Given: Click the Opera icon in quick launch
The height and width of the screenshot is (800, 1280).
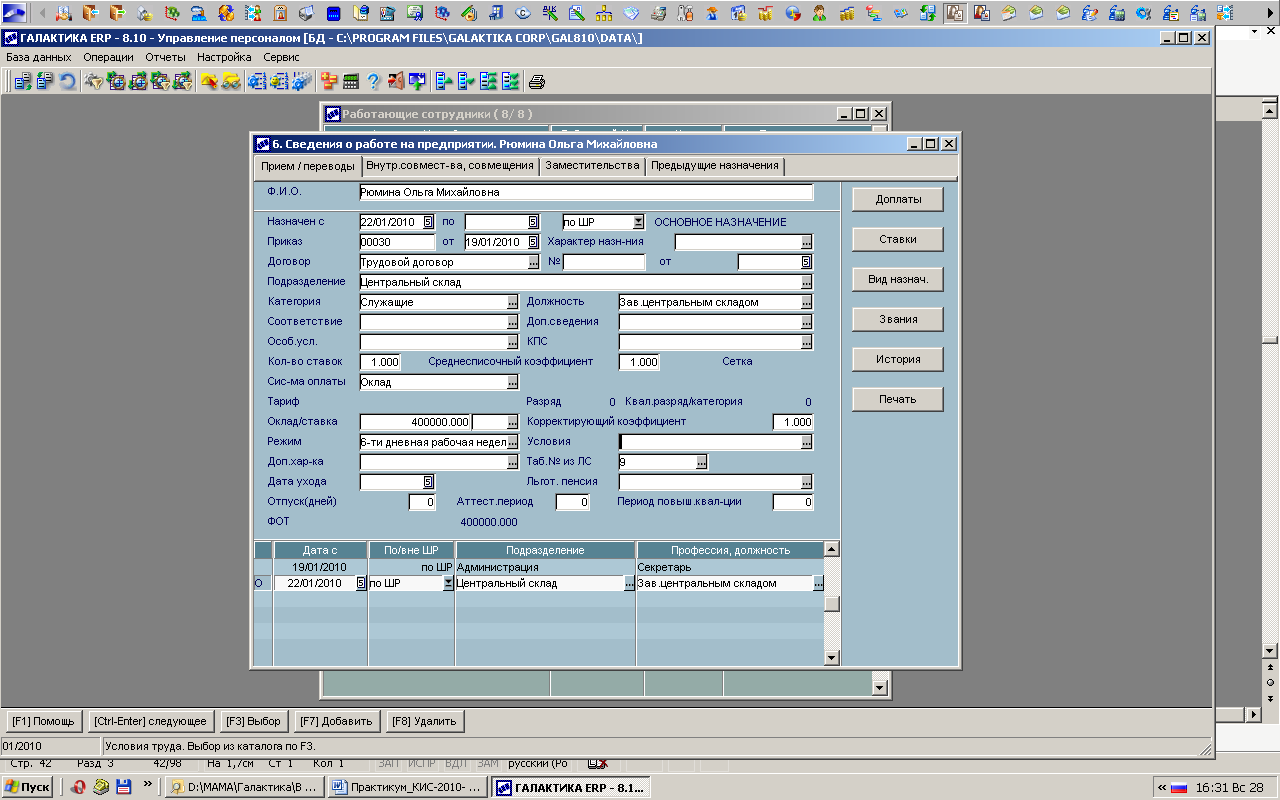Looking at the screenshot, I should pyautogui.click(x=78, y=787).
